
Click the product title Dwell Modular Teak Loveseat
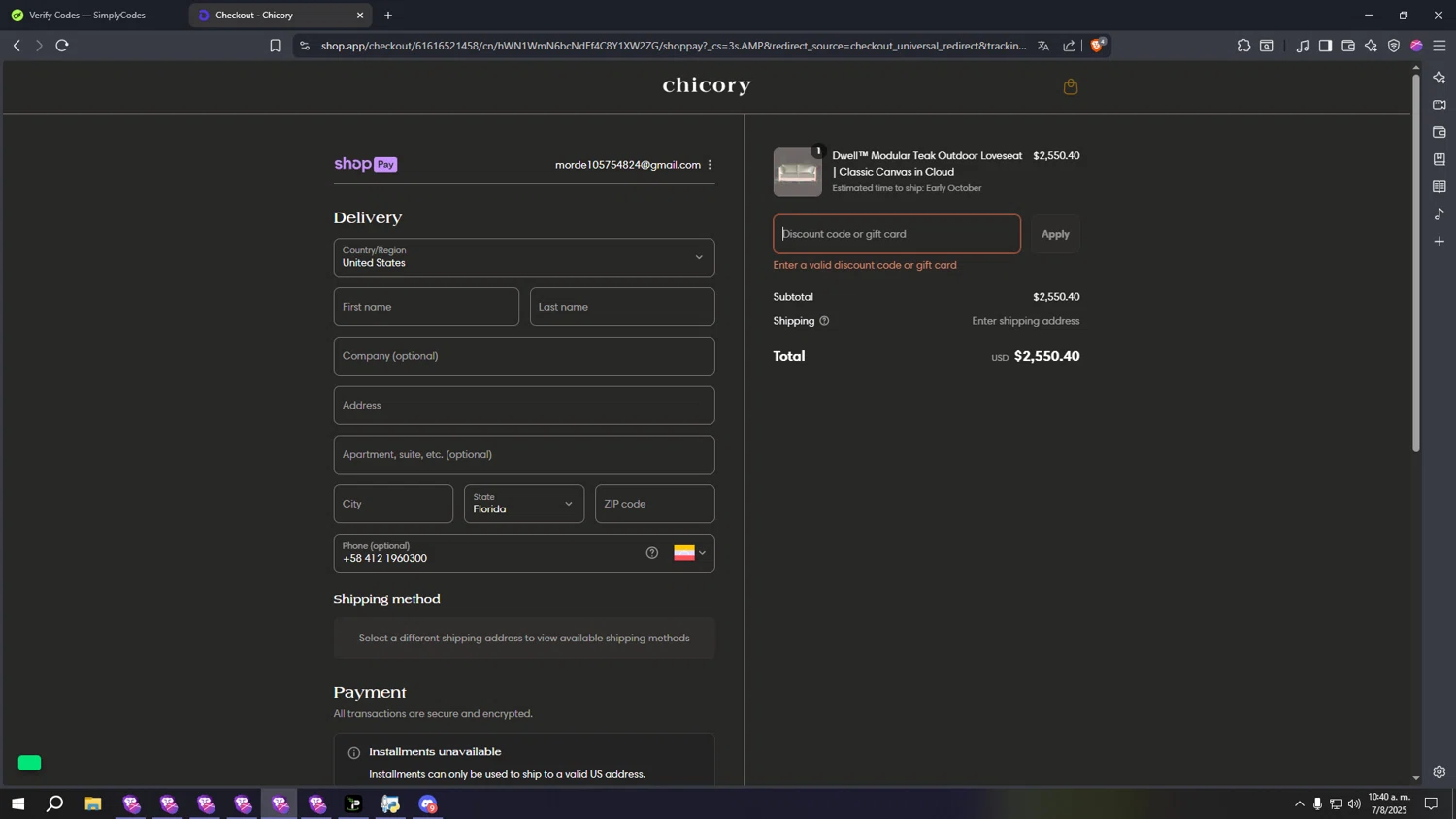927,164
